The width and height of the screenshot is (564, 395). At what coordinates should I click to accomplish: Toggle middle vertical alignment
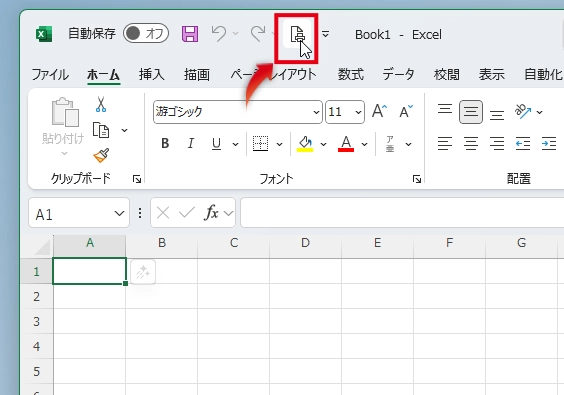click(471, 112)
